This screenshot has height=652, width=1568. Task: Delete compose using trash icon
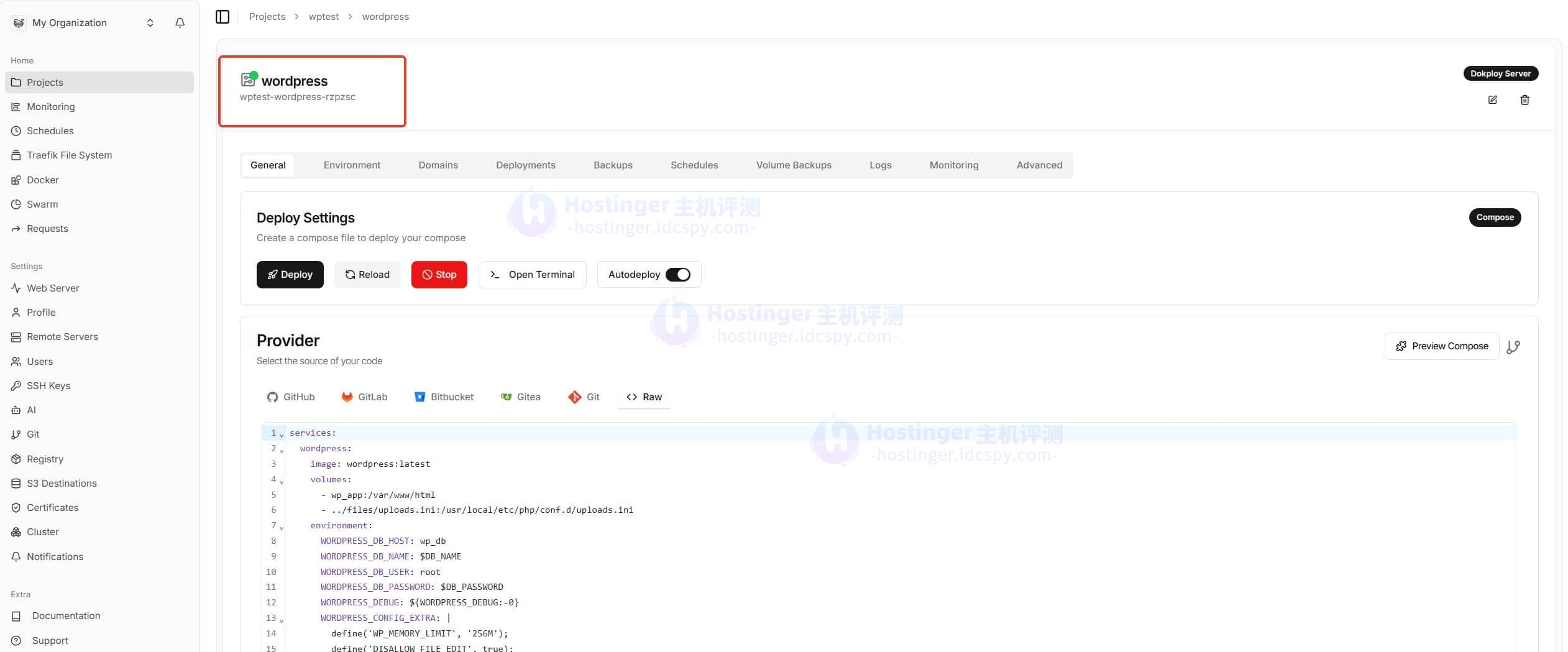(x=1524, y=100)
